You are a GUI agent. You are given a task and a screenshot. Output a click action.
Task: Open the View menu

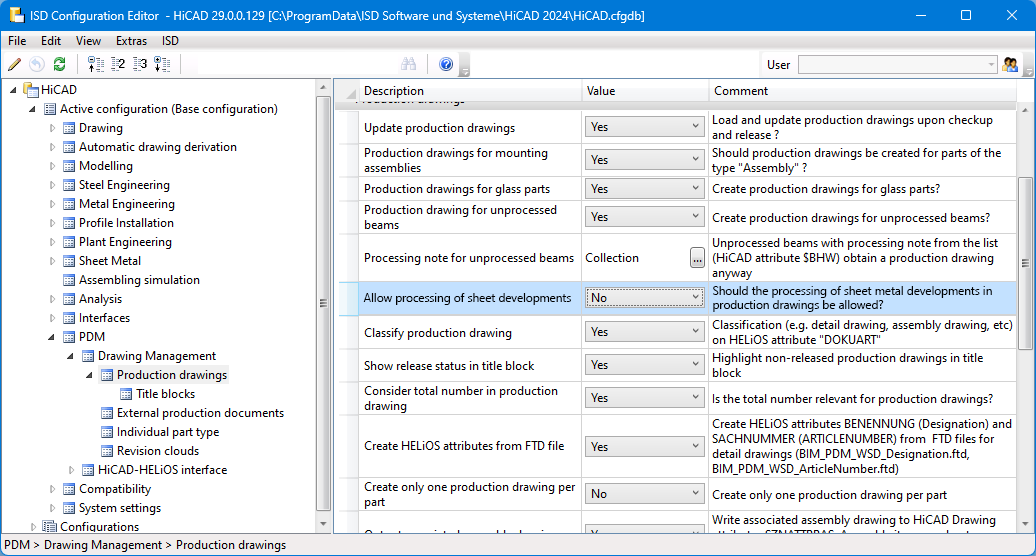click(89, 41)
